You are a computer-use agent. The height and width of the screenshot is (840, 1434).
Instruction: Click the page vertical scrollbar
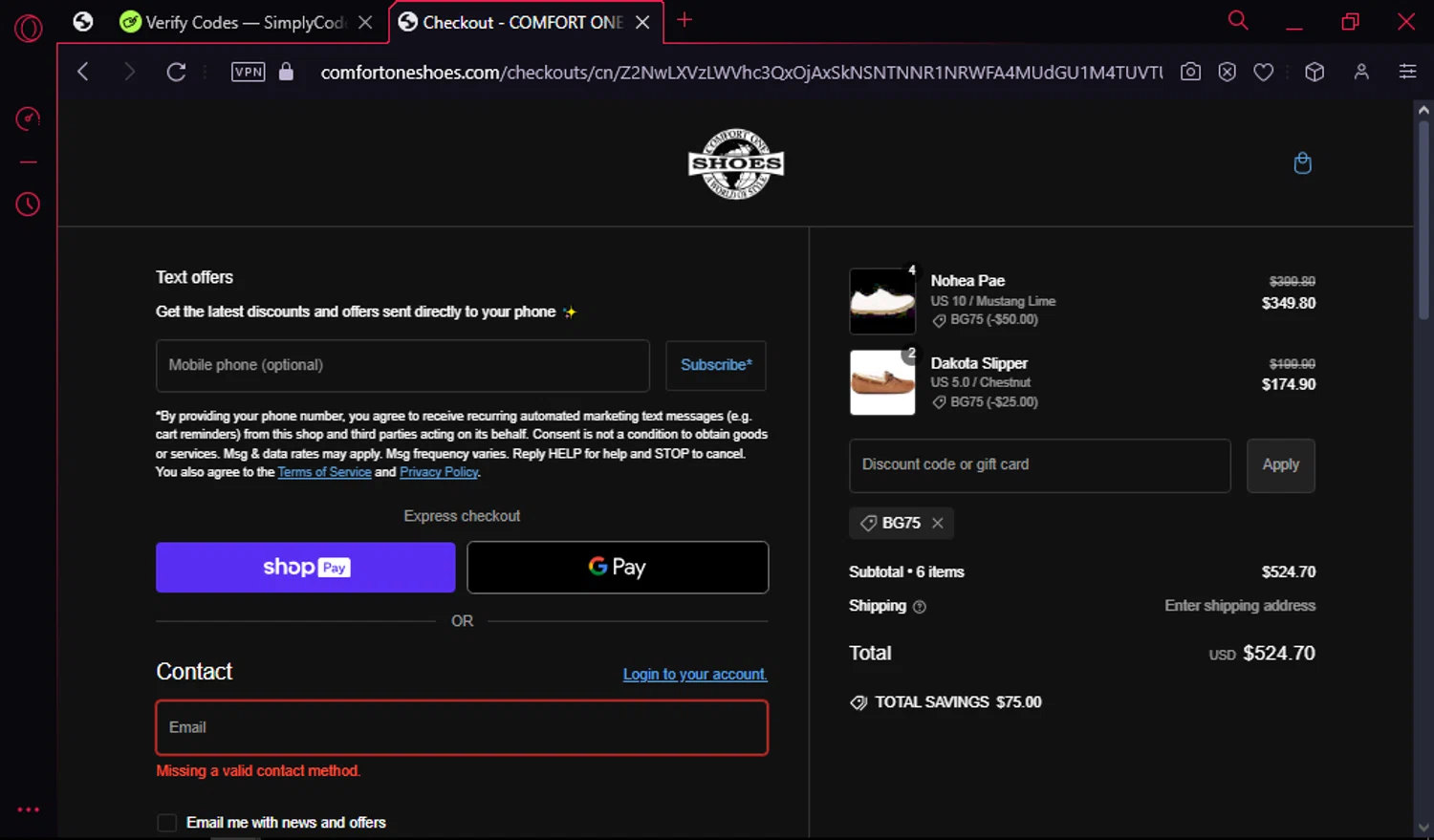[1423, 220]
